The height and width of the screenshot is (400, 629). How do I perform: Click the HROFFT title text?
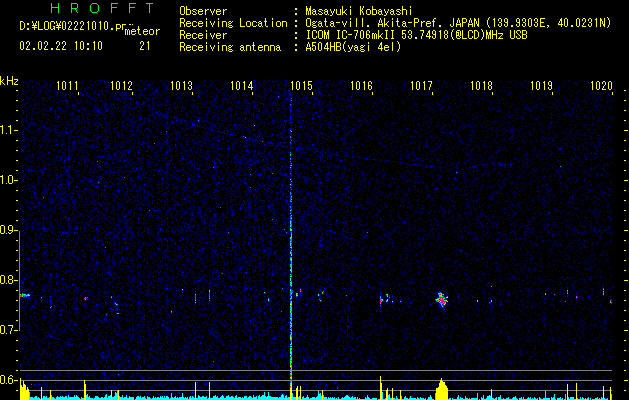102,8
